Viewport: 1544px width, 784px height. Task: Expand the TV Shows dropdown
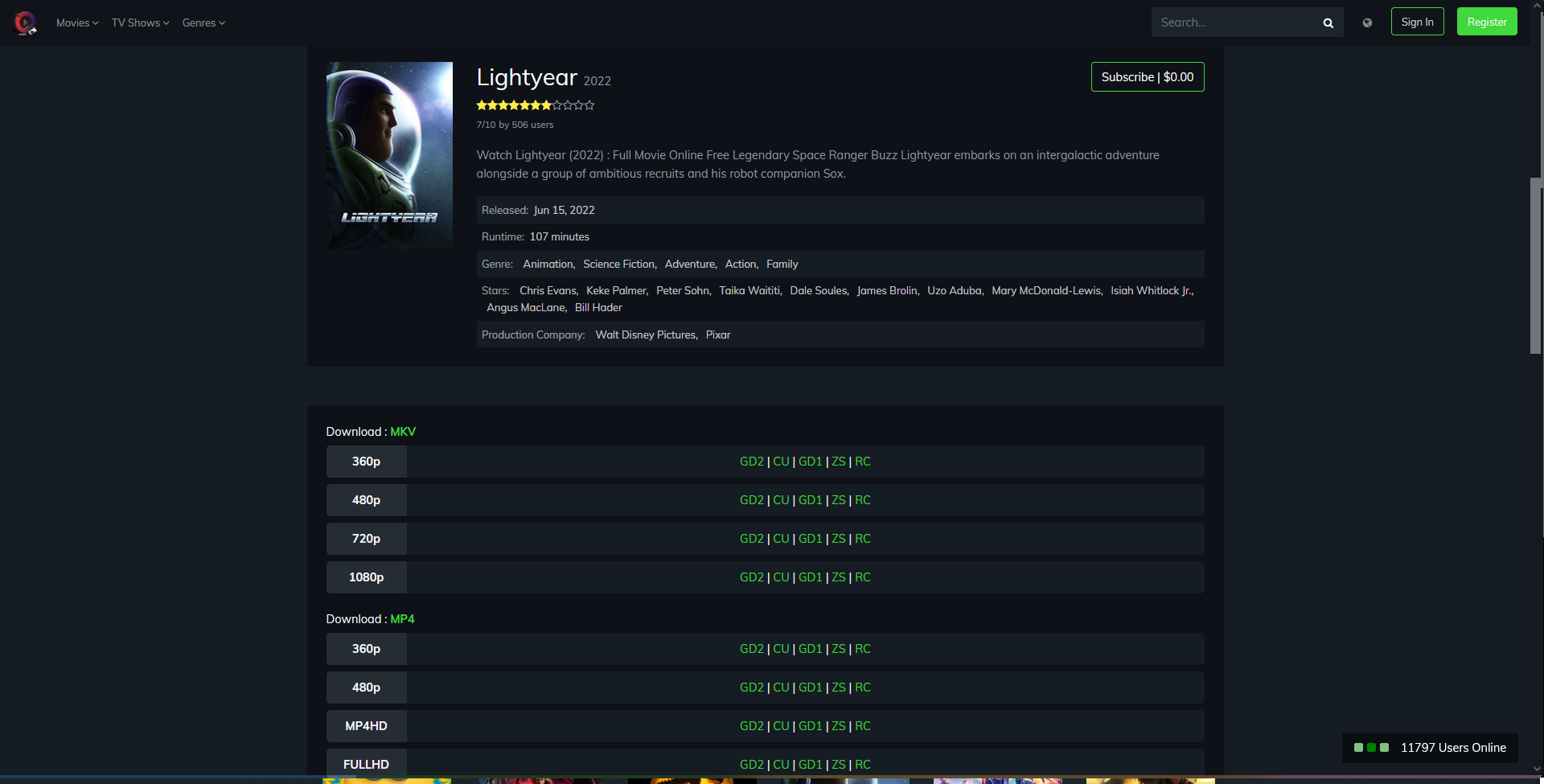(140, 23)
